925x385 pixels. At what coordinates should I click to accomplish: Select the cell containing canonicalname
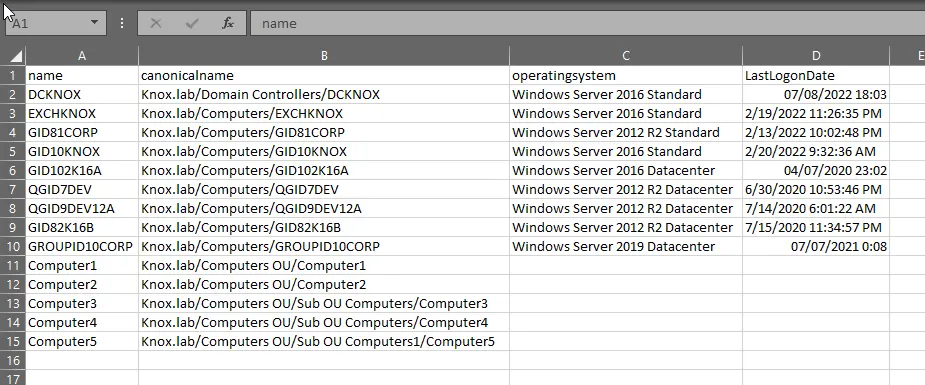point(324,75)
